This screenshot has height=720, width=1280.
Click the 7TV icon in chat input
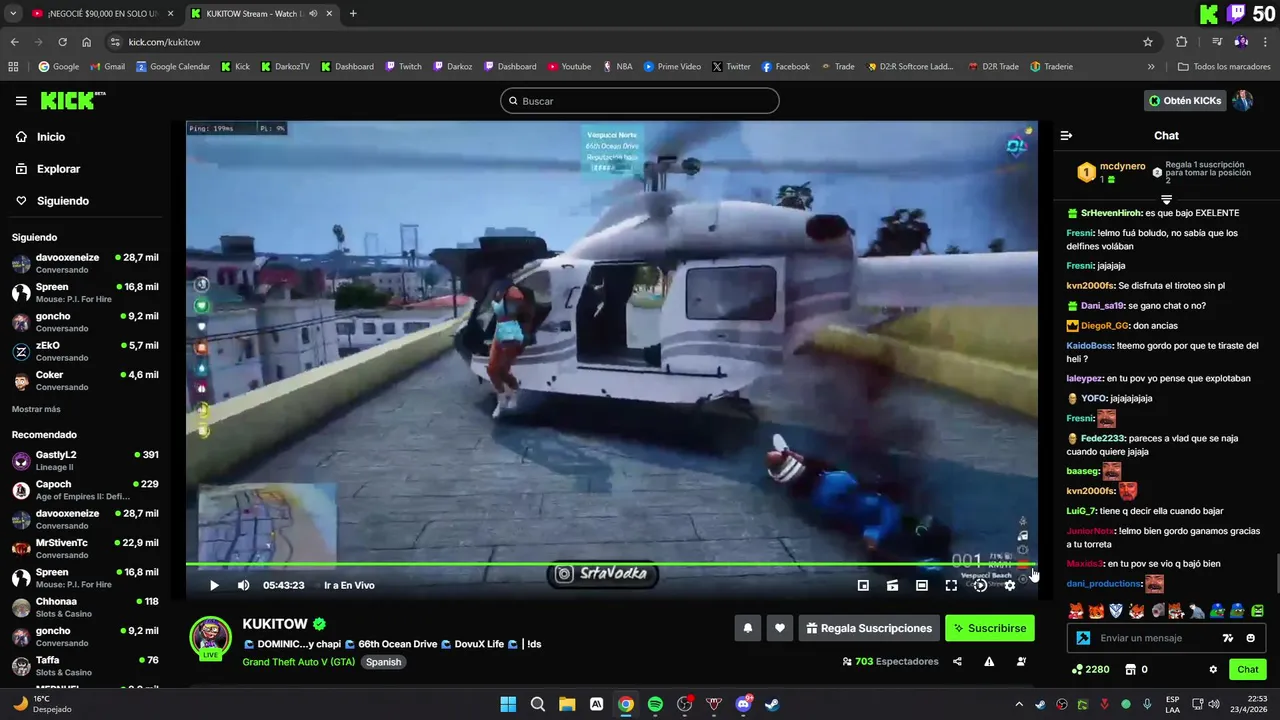(1228, 638)
